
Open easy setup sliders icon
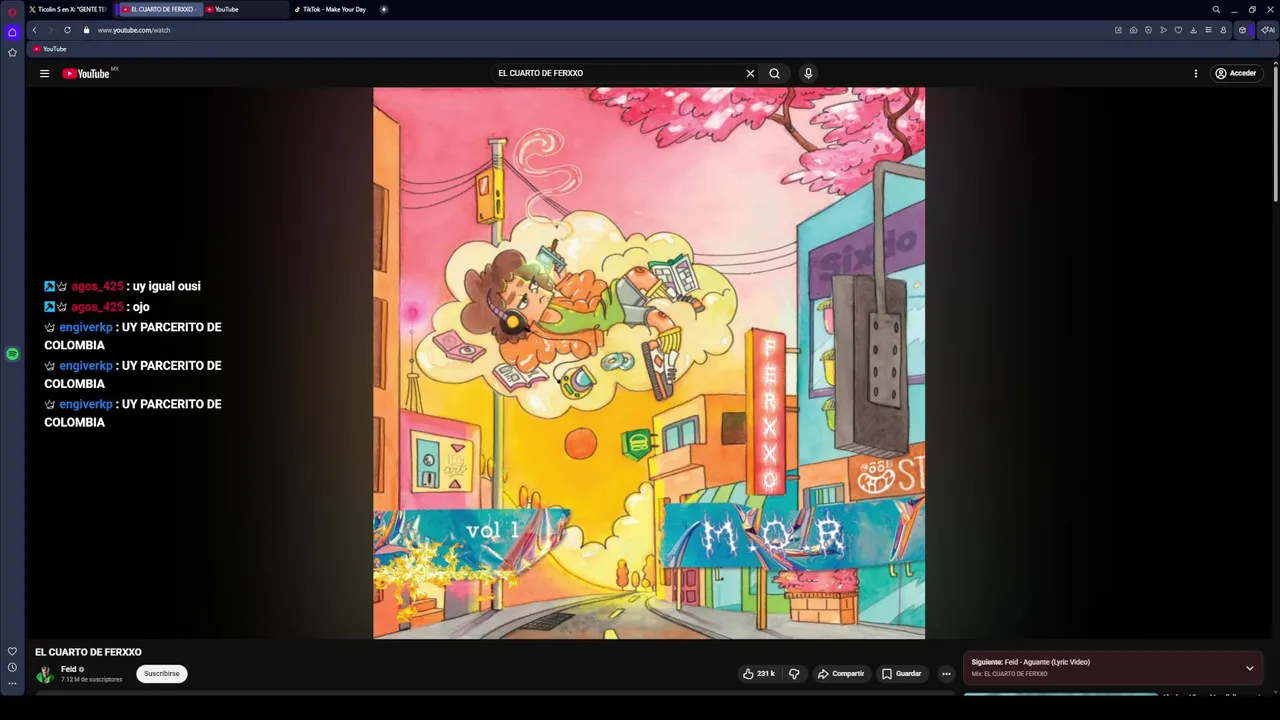1208,30
